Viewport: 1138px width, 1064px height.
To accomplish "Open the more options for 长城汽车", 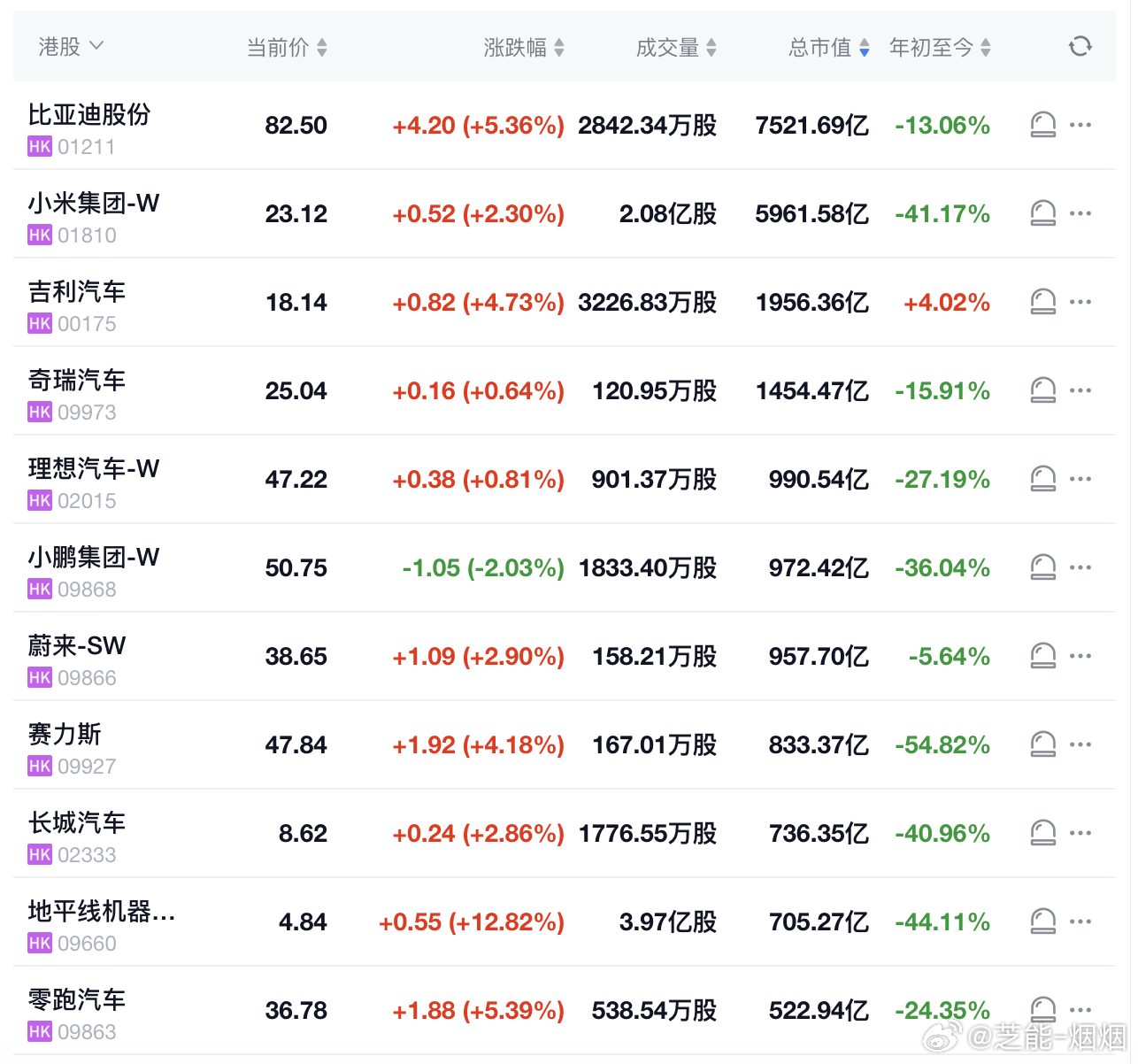I will (x=1080, y=833).
